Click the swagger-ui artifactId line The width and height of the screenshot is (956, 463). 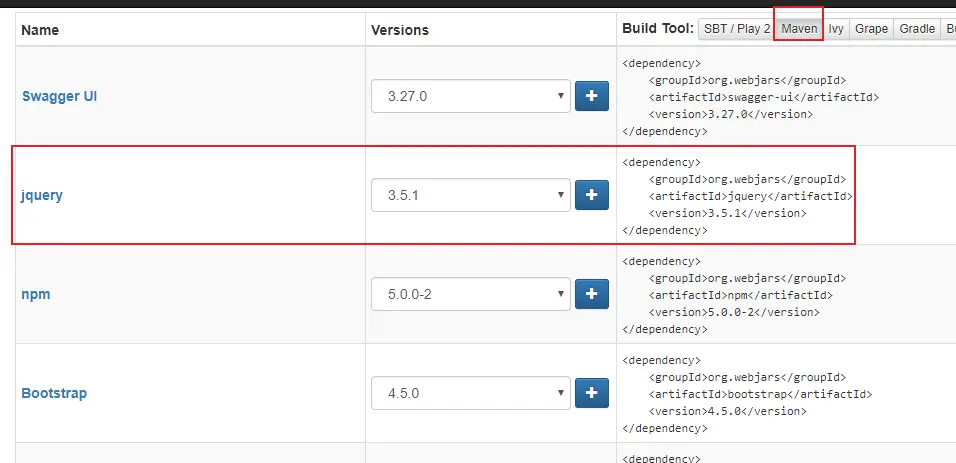pyautogui.click(x=764, y=97)
